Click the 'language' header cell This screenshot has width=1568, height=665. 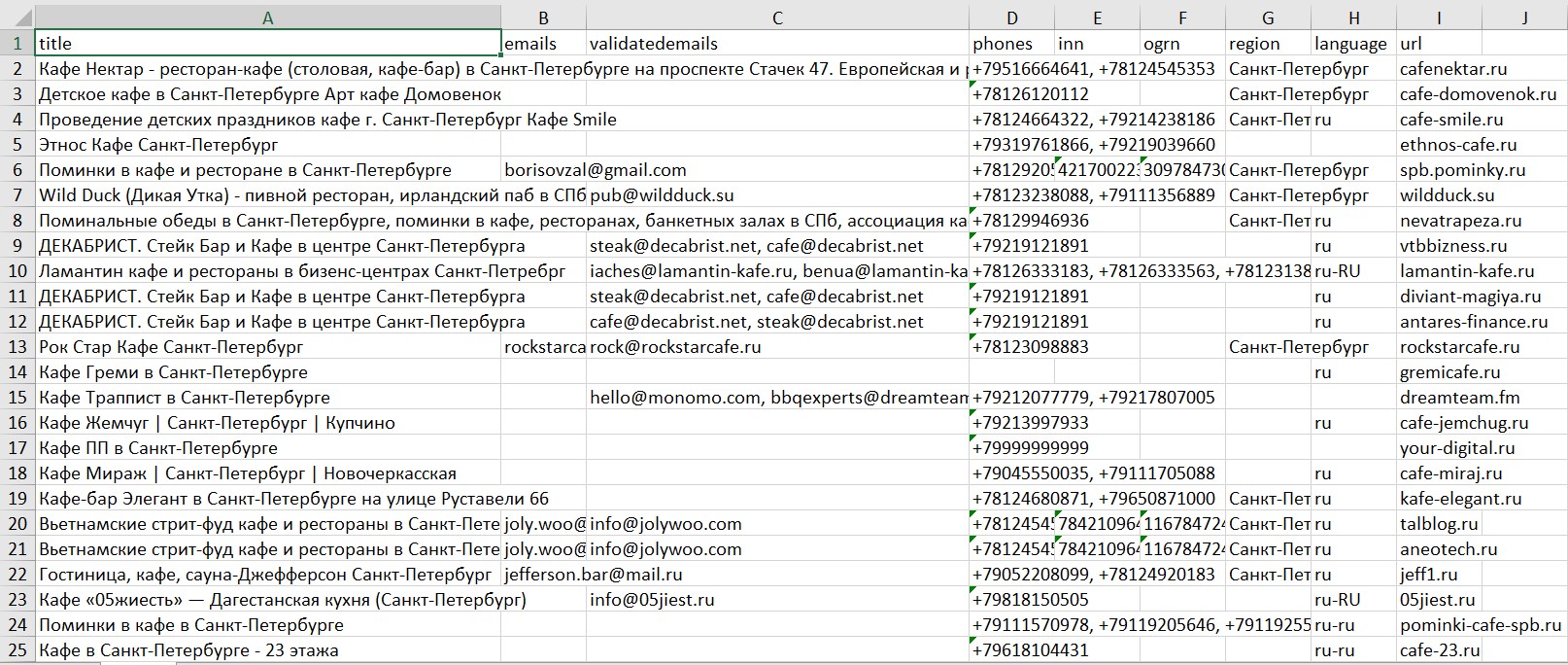click(1353, 43)
